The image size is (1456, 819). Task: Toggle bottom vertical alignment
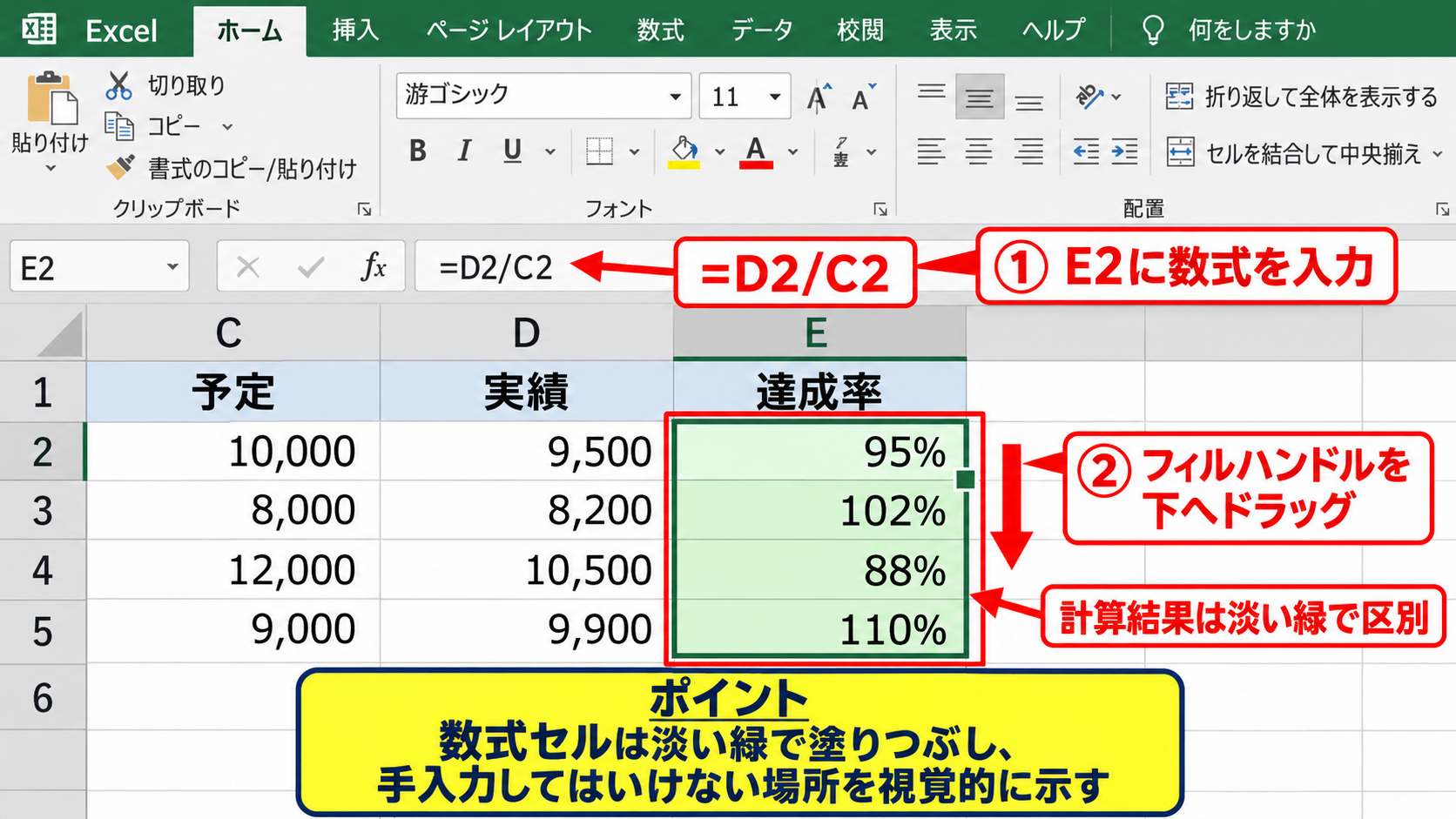point(1028,103)
